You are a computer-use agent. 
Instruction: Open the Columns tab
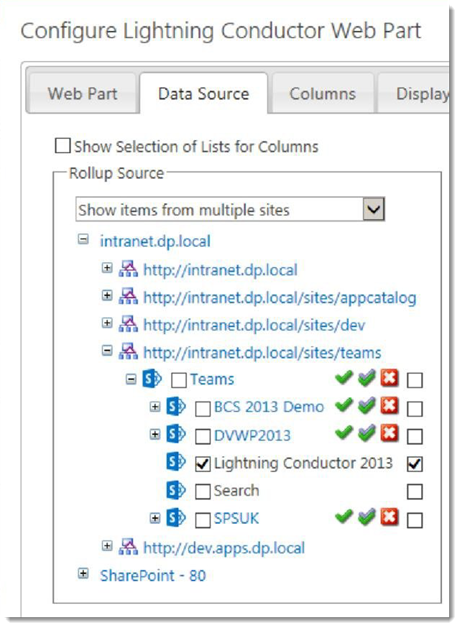pyautogui.click(x=323, y=93)
